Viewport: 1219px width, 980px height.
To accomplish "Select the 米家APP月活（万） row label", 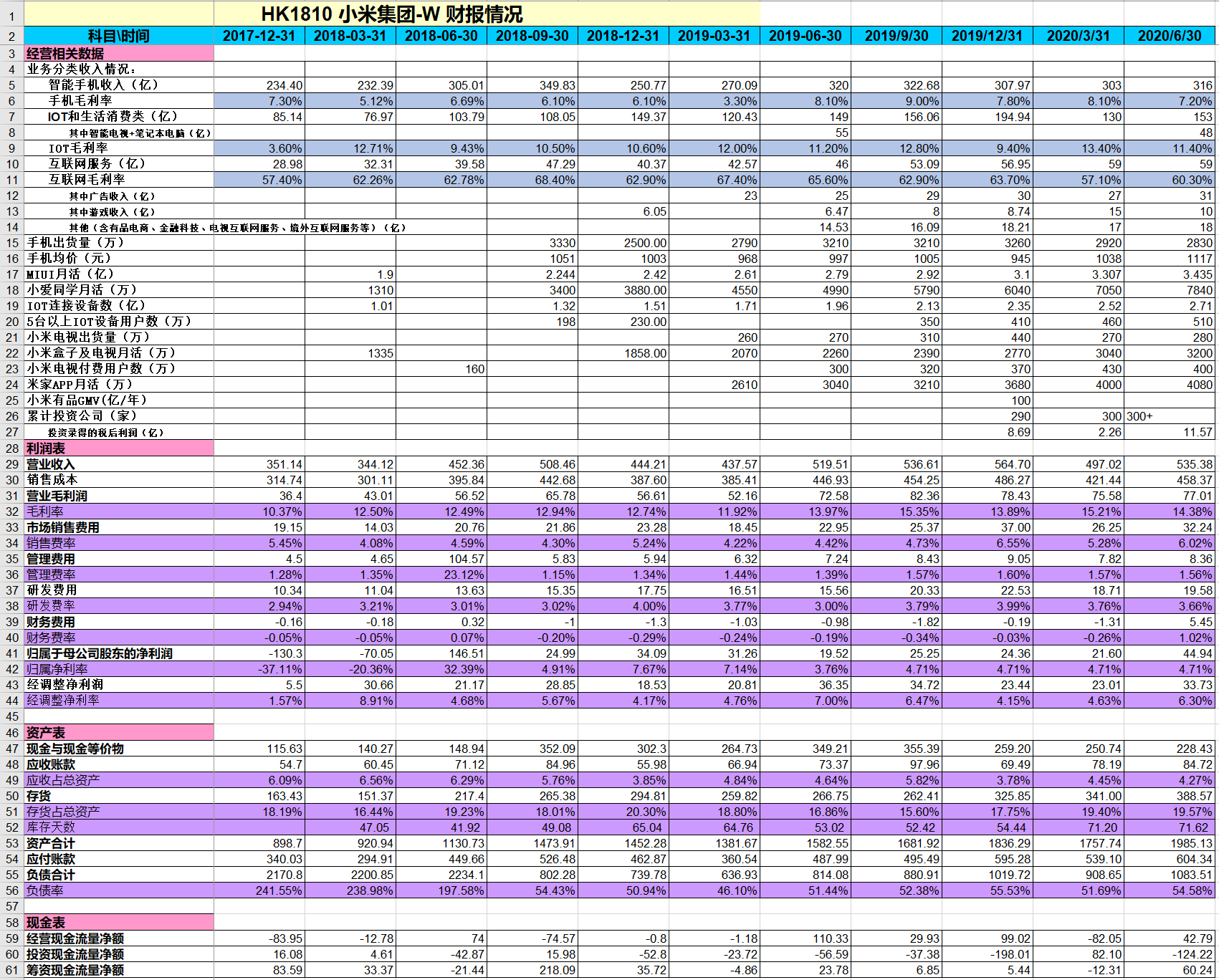I will (x=119, y=385).
